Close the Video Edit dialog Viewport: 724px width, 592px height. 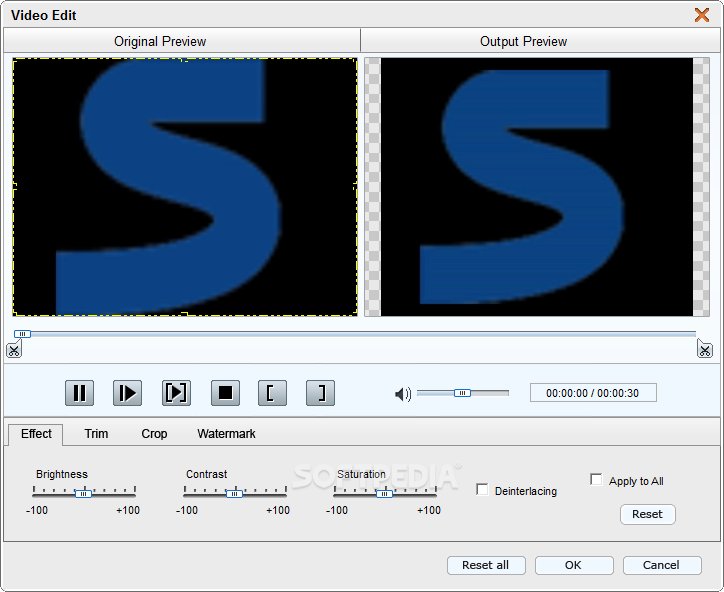702,15
